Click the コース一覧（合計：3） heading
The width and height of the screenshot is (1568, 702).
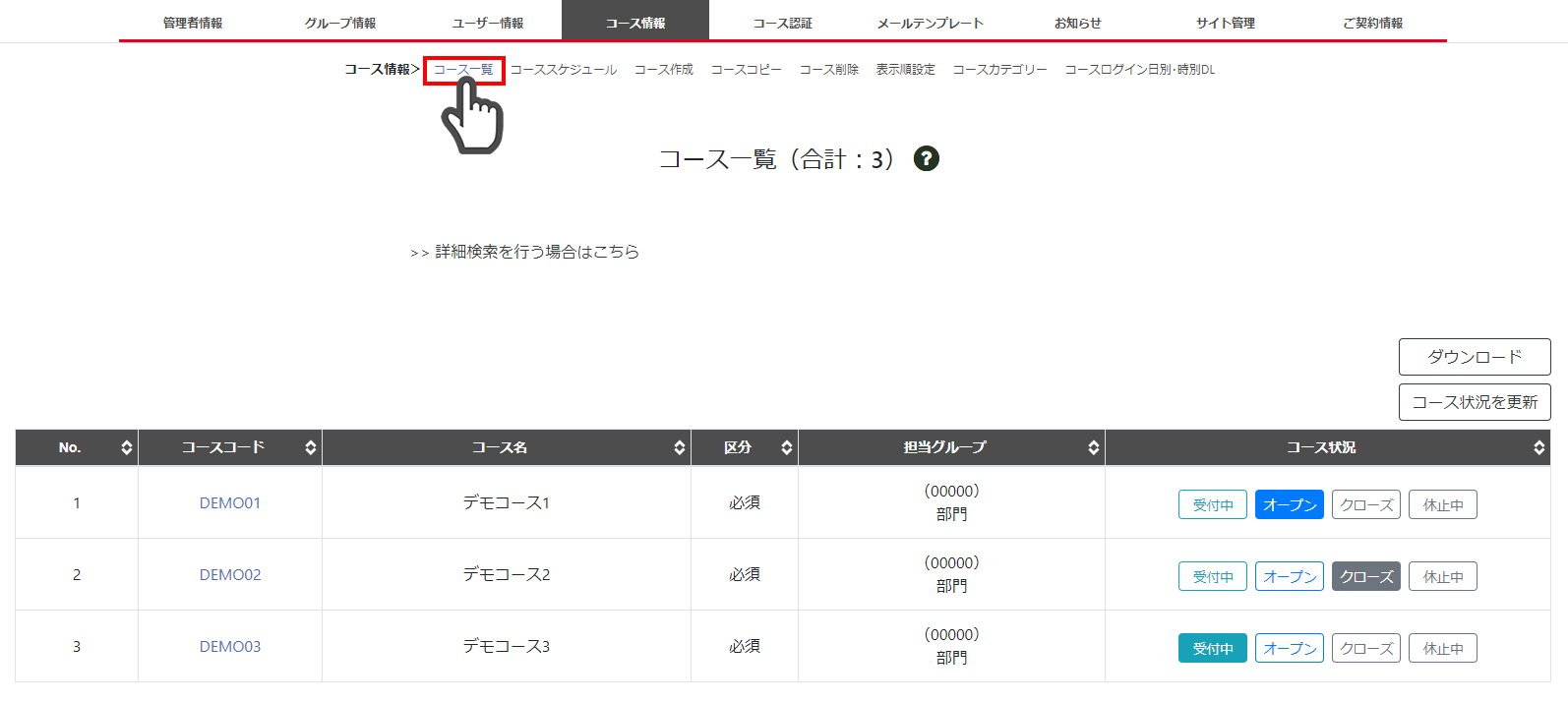[x=777, y=158]
